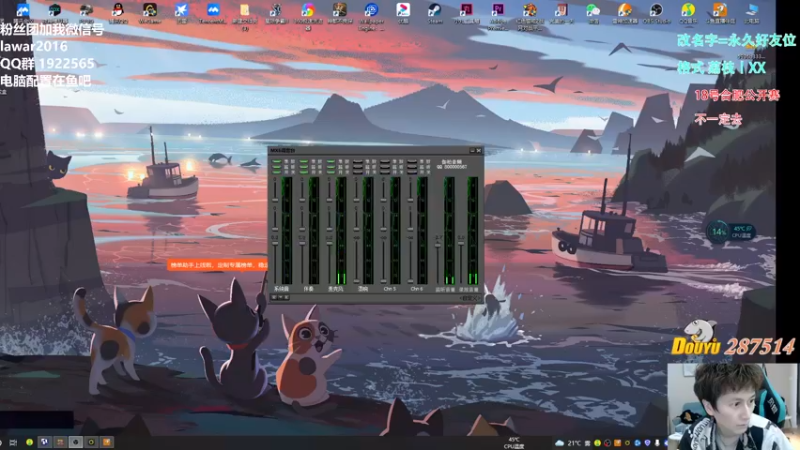Image resolution: width=800 pixels, height=450 pixels.
Task: Click the weather 21°C tray item
Action: pyautogui.click(x=569, y=443)
